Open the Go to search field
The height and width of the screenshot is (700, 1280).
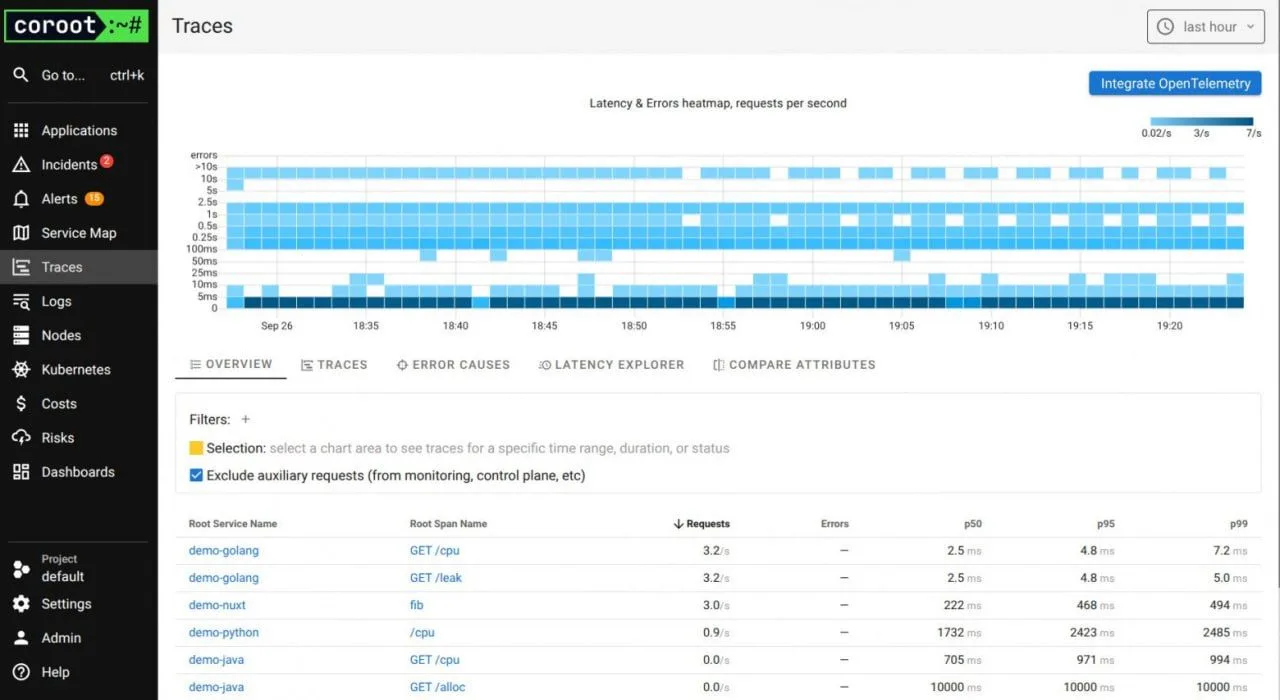click(78, 75)
